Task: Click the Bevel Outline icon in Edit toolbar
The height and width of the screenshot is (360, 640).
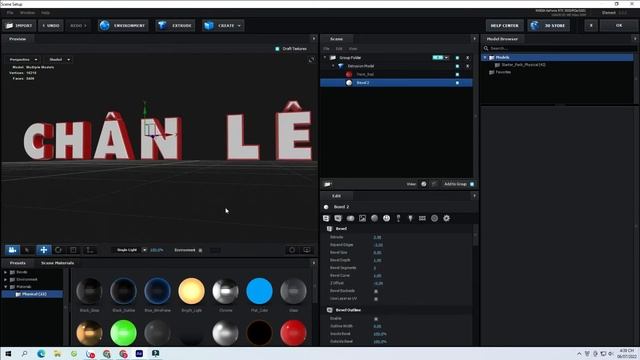Action: point(338,218)
